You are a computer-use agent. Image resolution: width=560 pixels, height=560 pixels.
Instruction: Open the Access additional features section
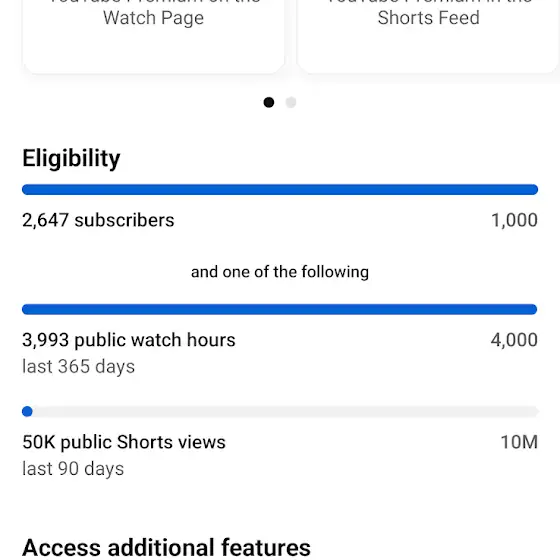tap(166, 548)
